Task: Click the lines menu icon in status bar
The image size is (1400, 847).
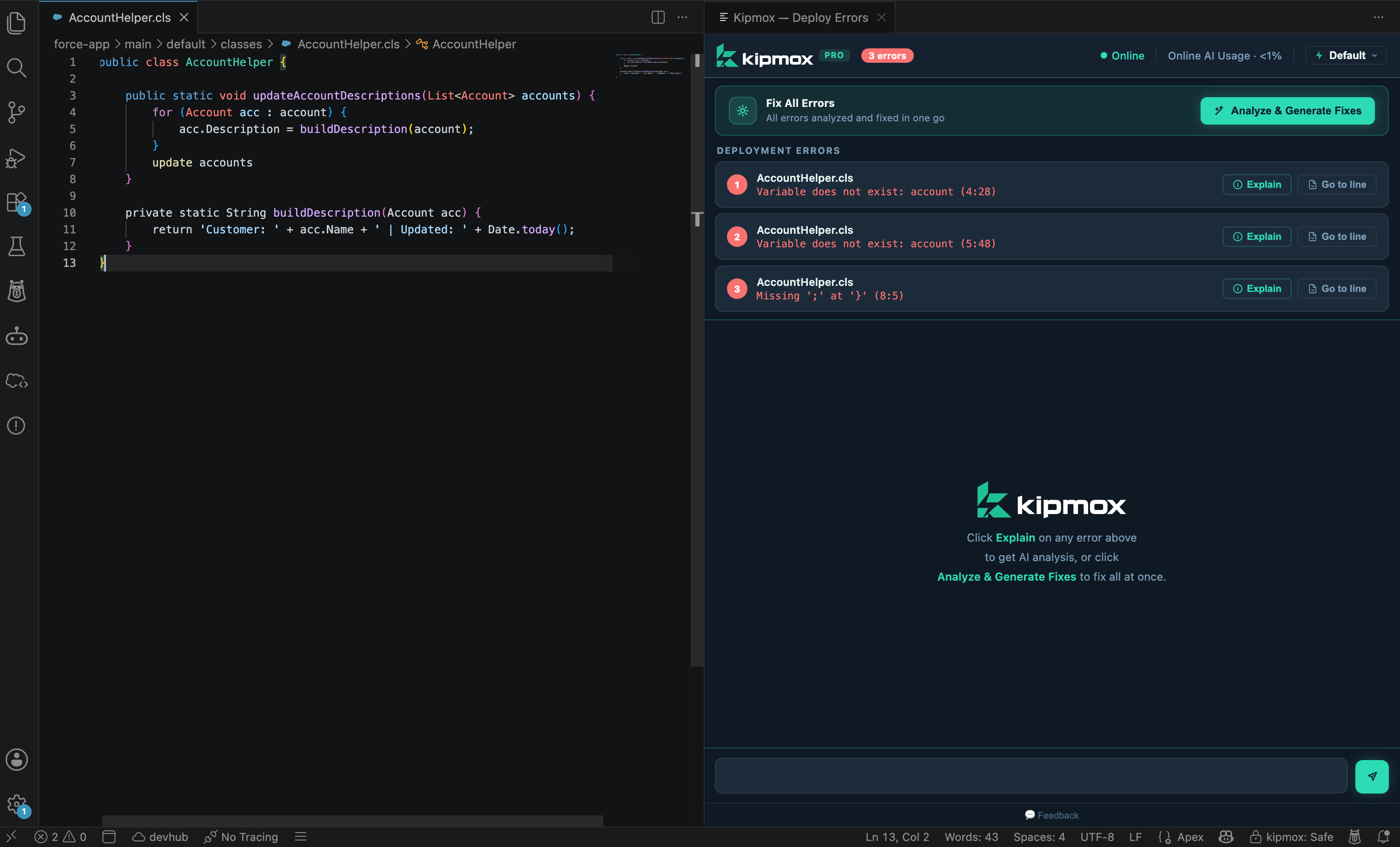Action: 301,837
